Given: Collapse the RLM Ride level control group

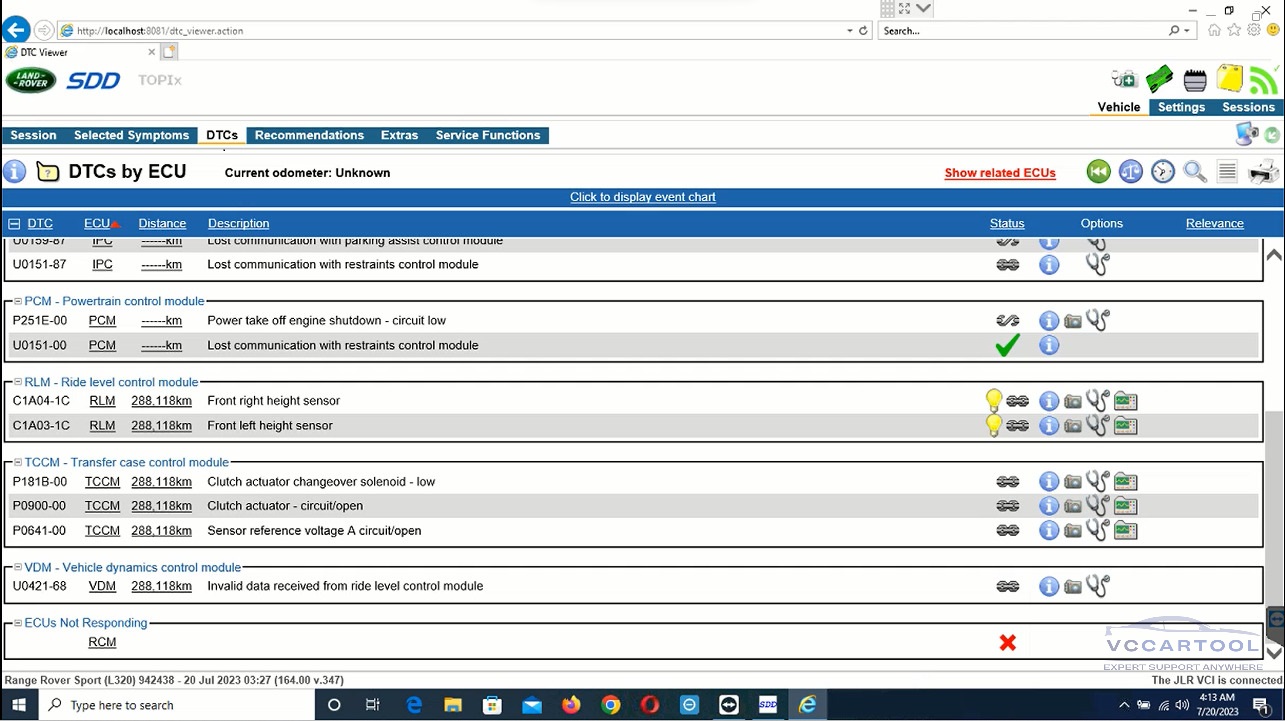Looking at the screenshot, I should tap(17, 382).
